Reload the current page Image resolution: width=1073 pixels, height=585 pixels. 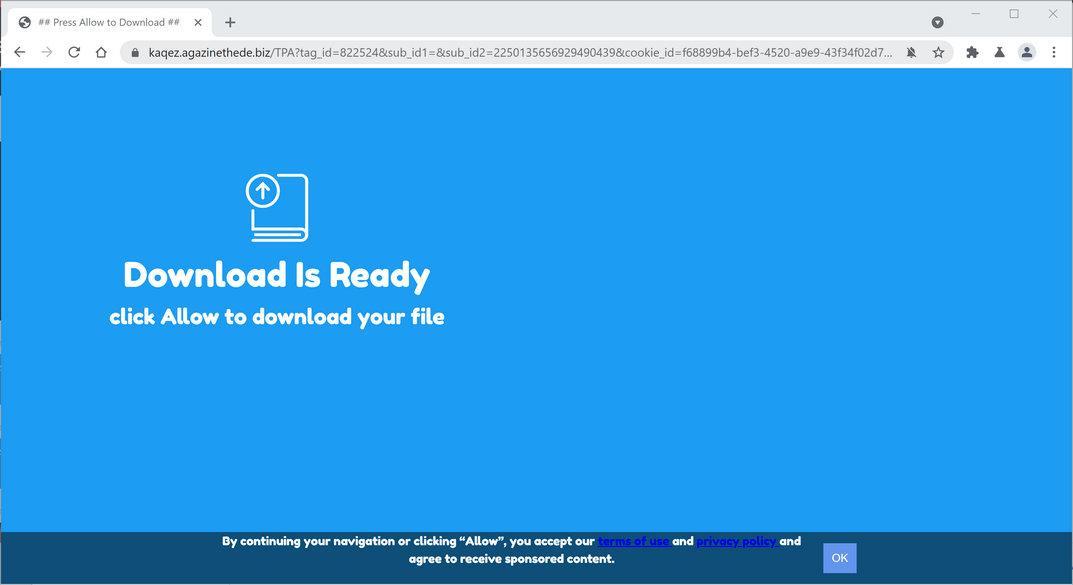[x=73, y=52]
